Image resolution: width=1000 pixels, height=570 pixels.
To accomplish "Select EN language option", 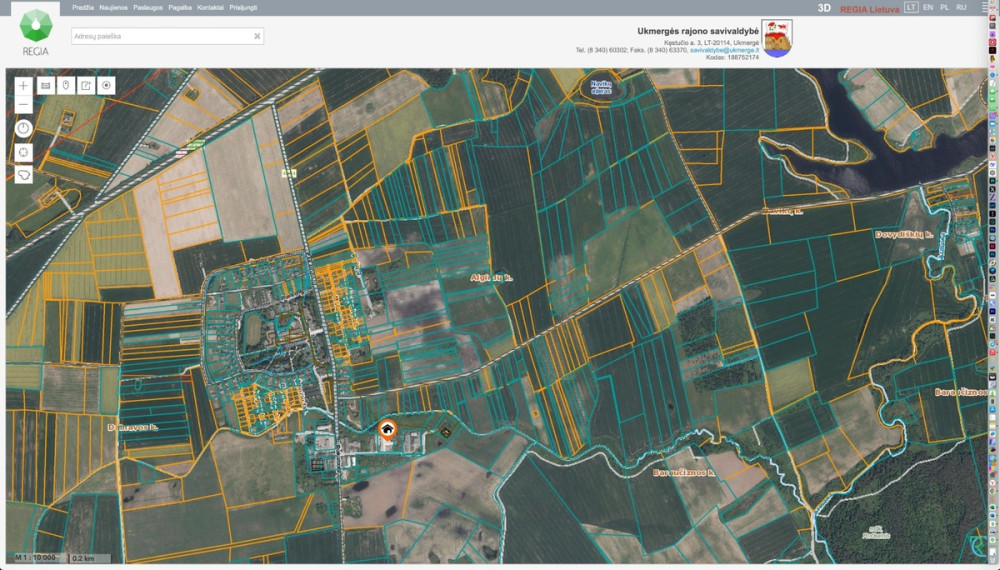I will tap(928, 8).
